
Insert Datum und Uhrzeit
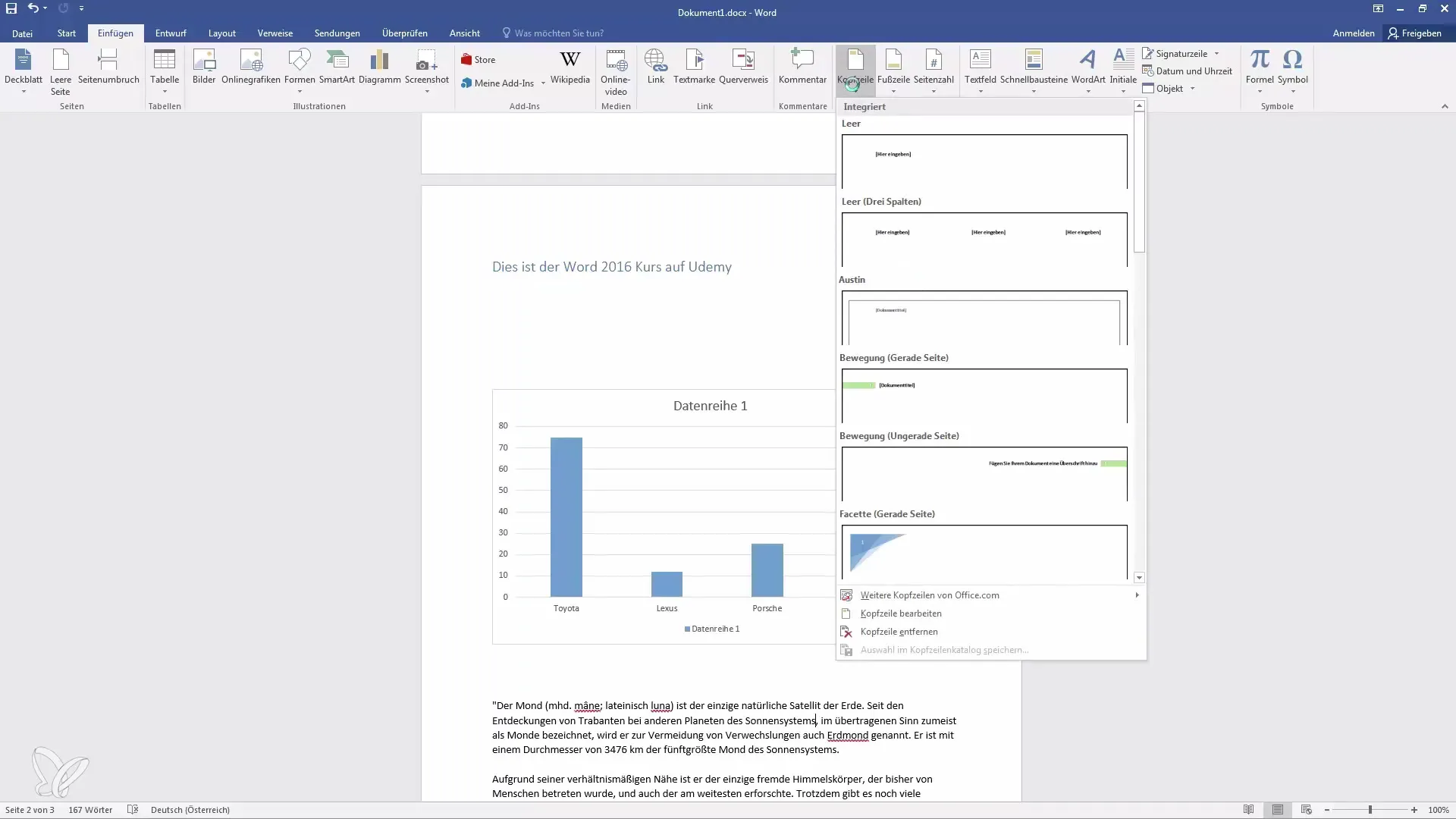pos(1187,71)
